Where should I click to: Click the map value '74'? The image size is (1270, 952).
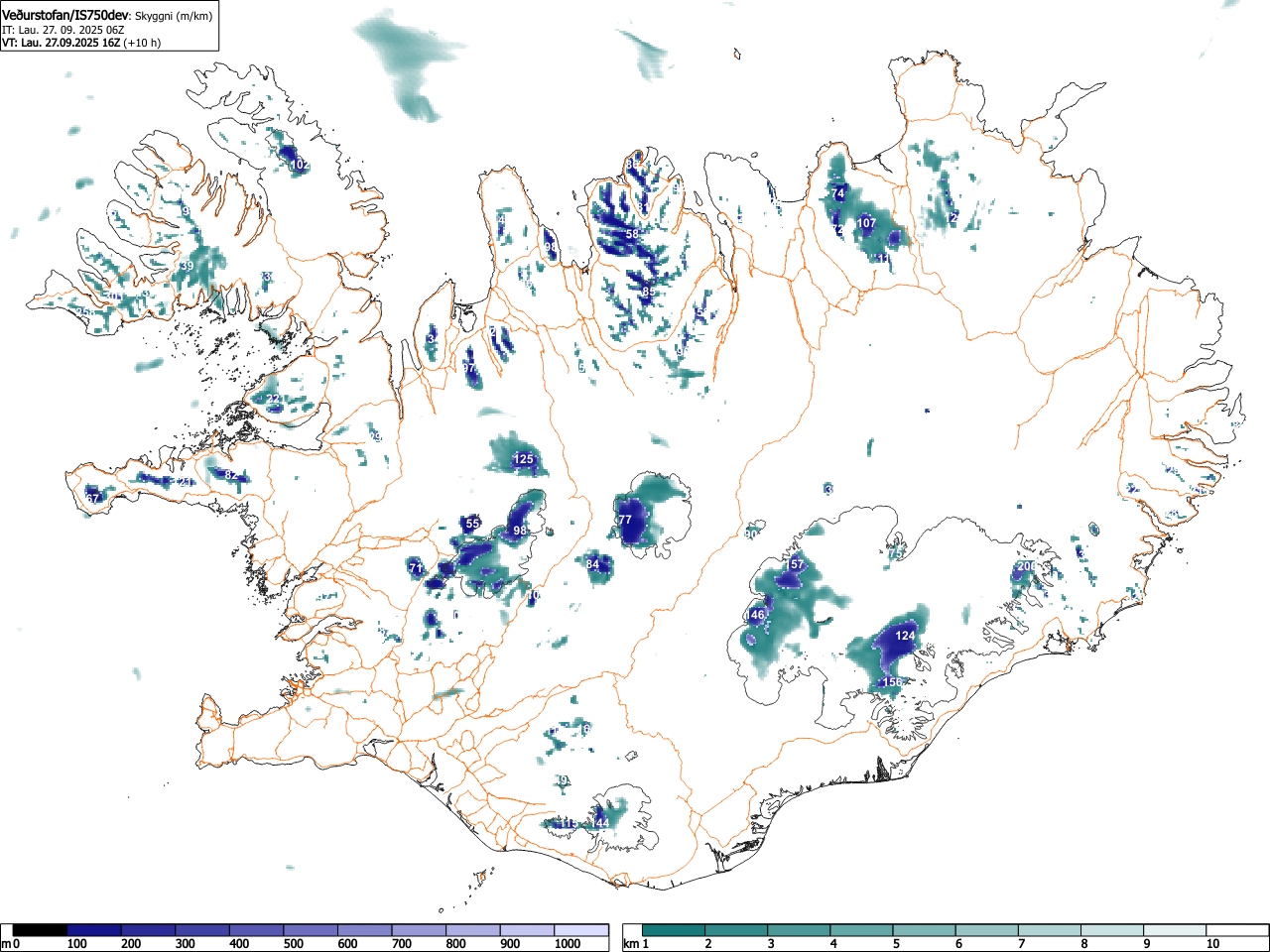838,193
